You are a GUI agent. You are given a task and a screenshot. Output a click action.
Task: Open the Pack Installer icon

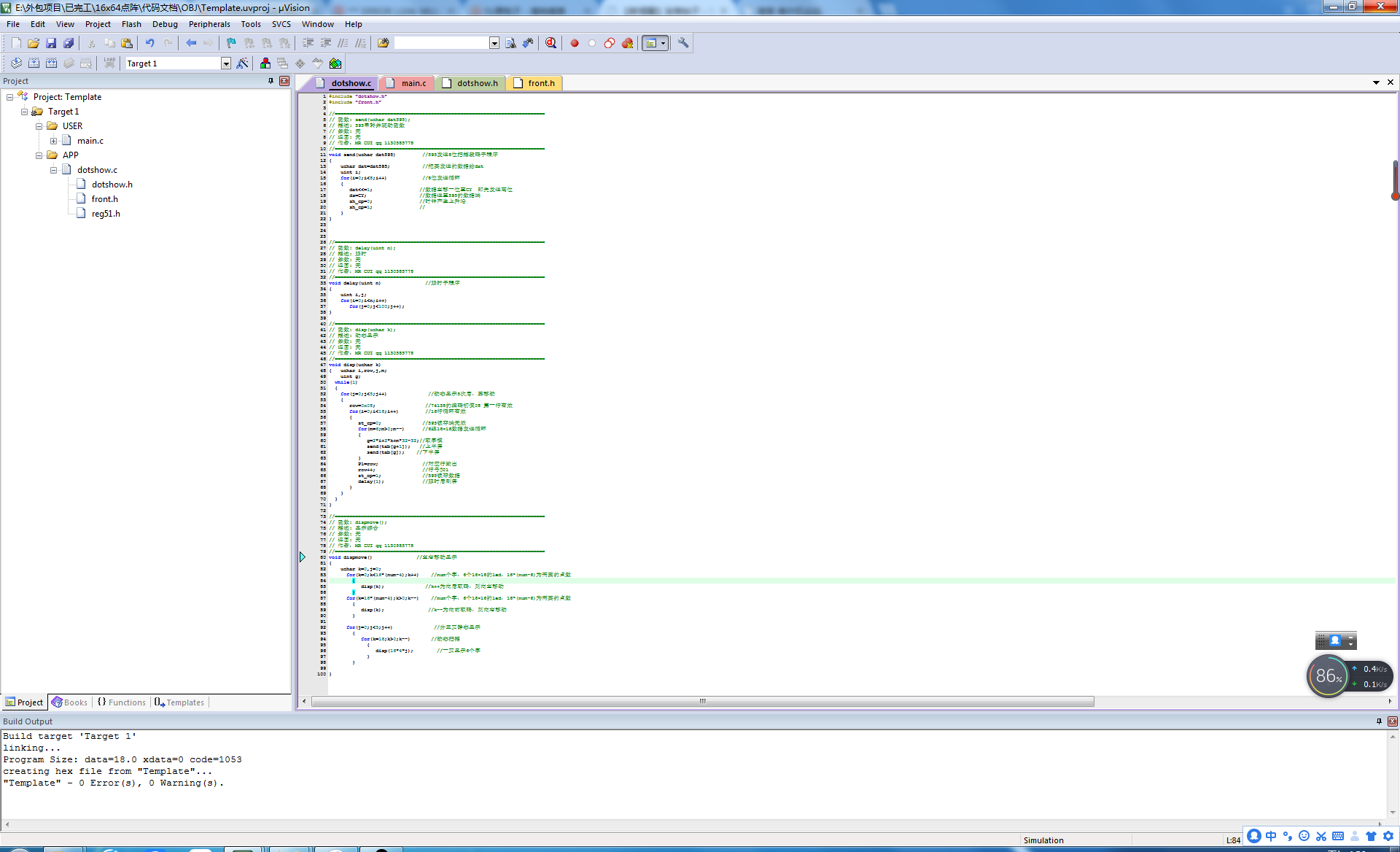[335, 63]
